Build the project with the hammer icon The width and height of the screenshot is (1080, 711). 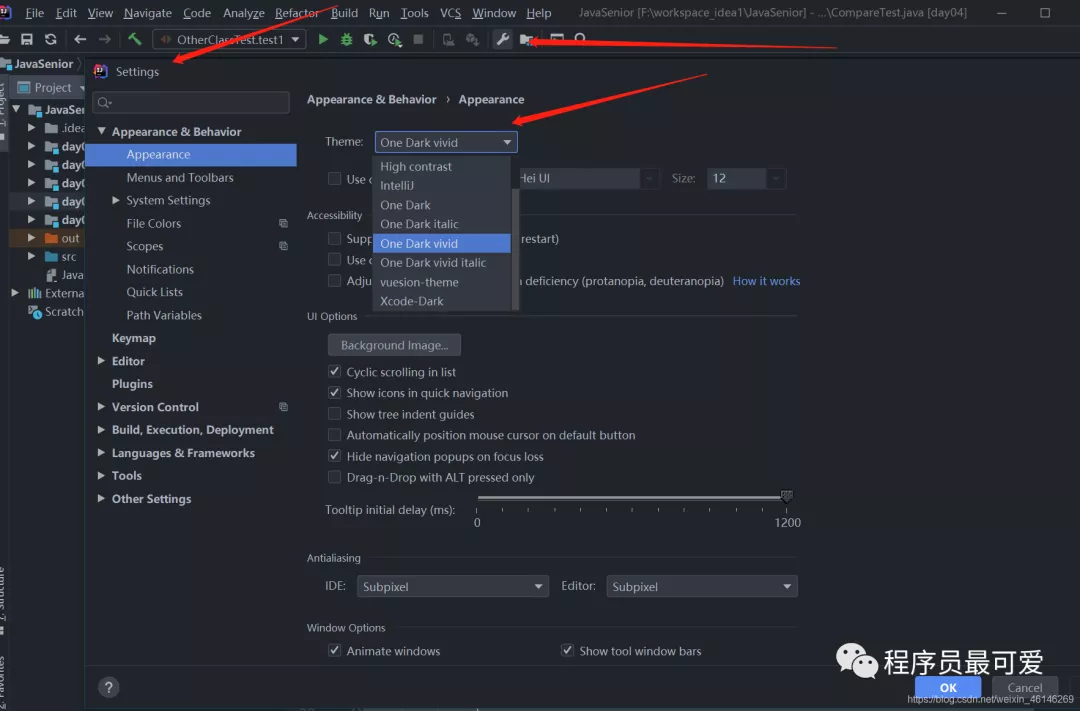tap(135, 39)
